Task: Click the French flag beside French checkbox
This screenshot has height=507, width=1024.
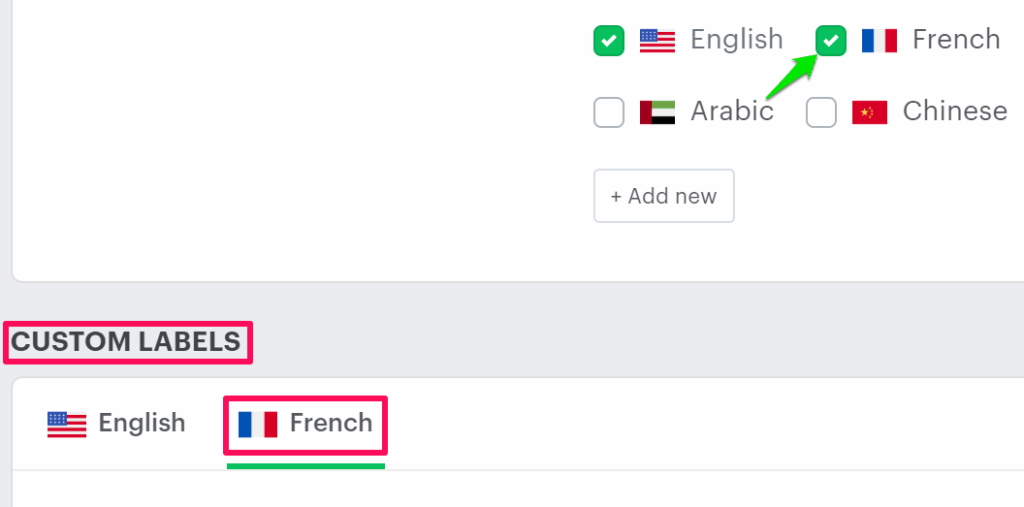Action: [879, 40]
